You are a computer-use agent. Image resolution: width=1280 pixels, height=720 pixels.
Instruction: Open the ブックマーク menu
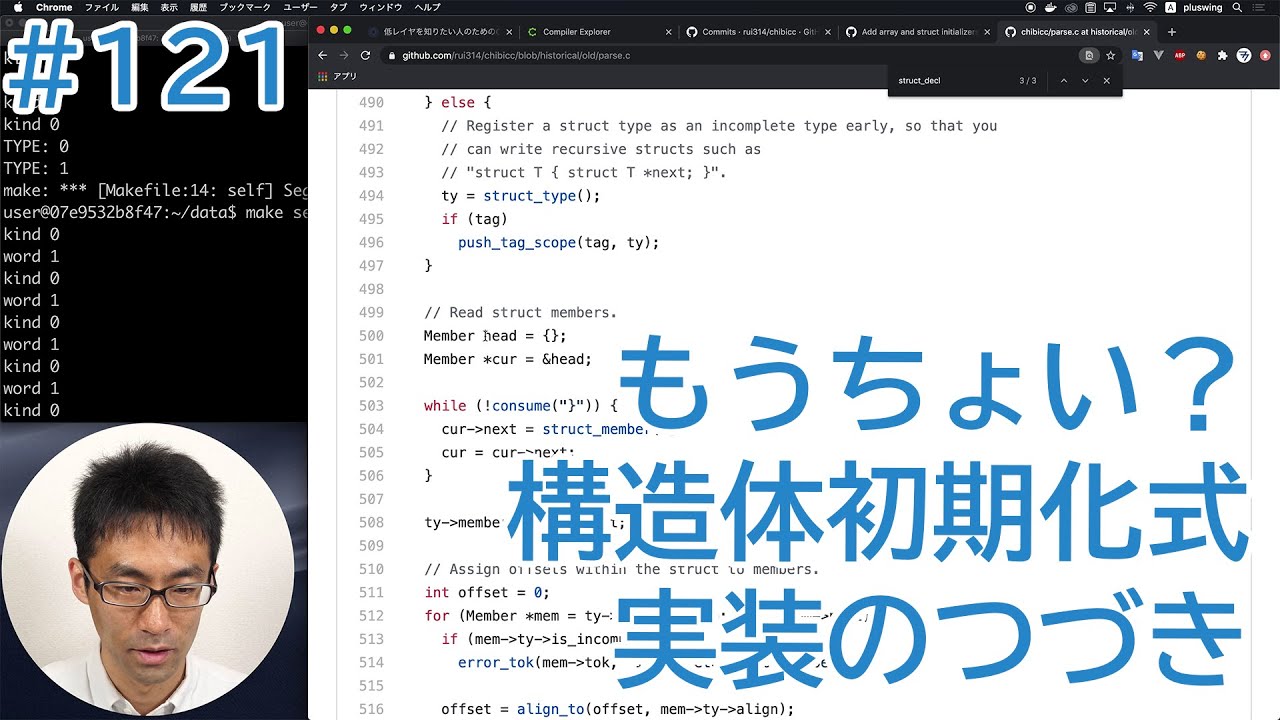245,7
